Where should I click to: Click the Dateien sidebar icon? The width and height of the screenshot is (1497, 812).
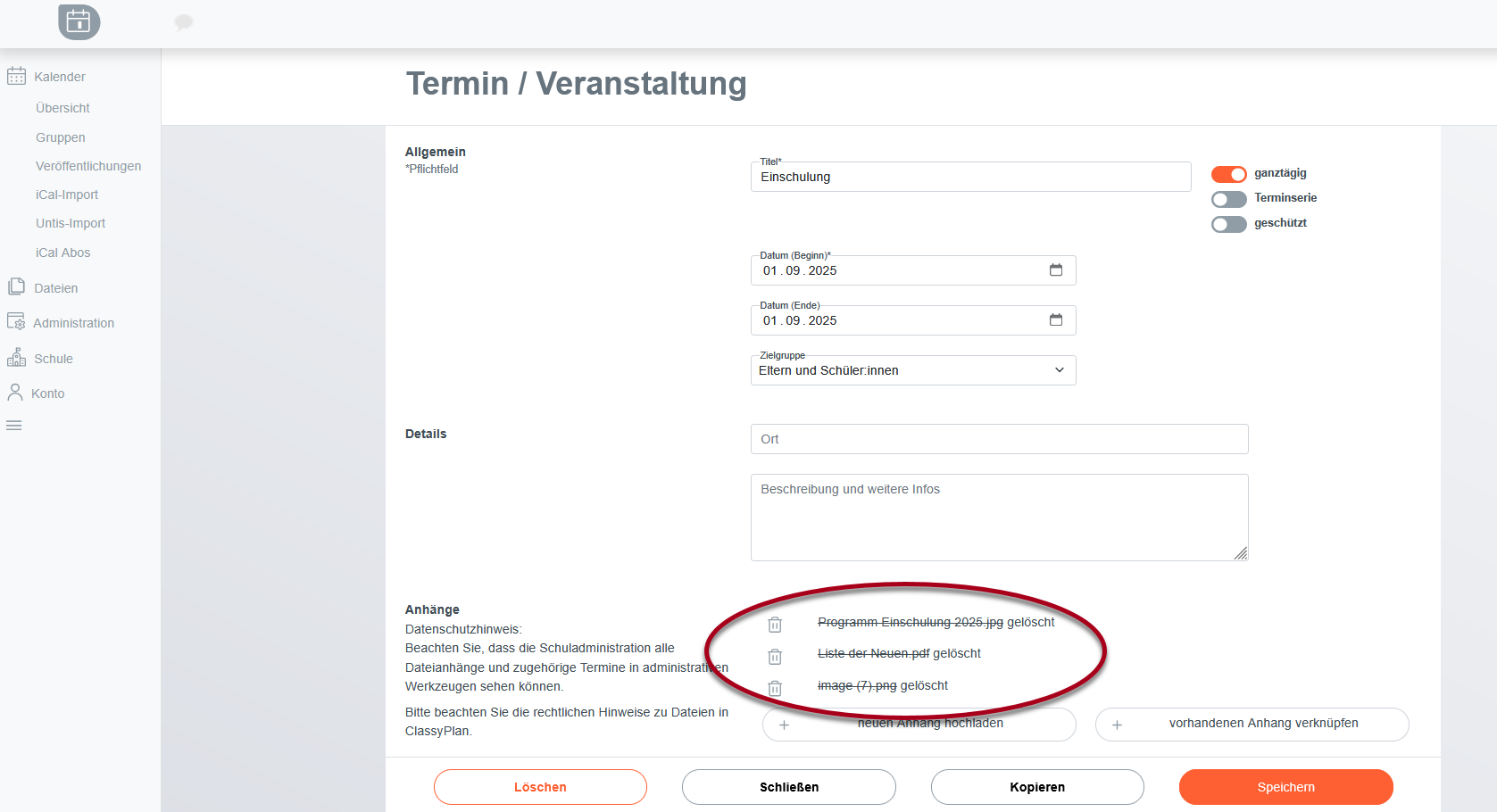tap(17, 286)
